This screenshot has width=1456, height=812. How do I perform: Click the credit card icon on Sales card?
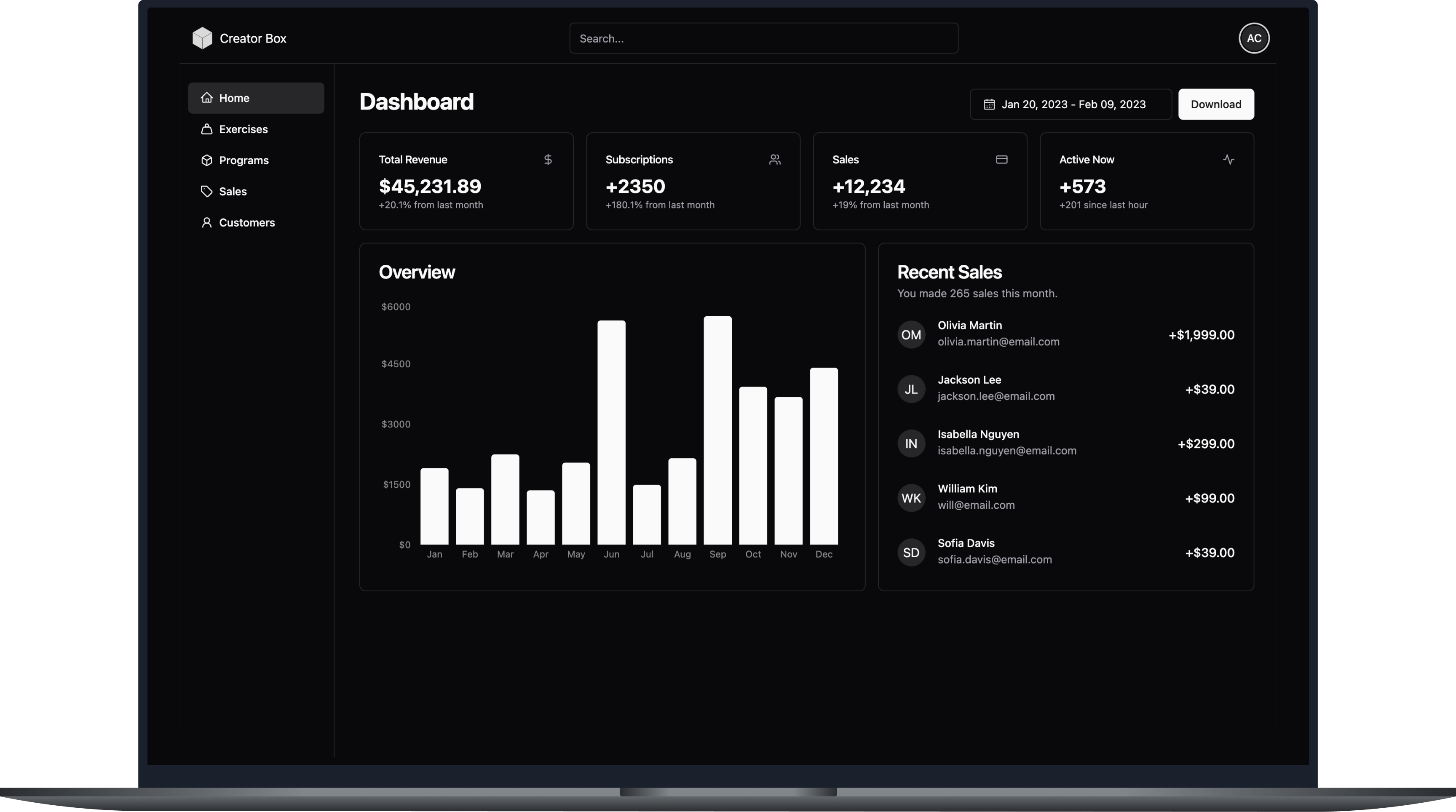1001,159
